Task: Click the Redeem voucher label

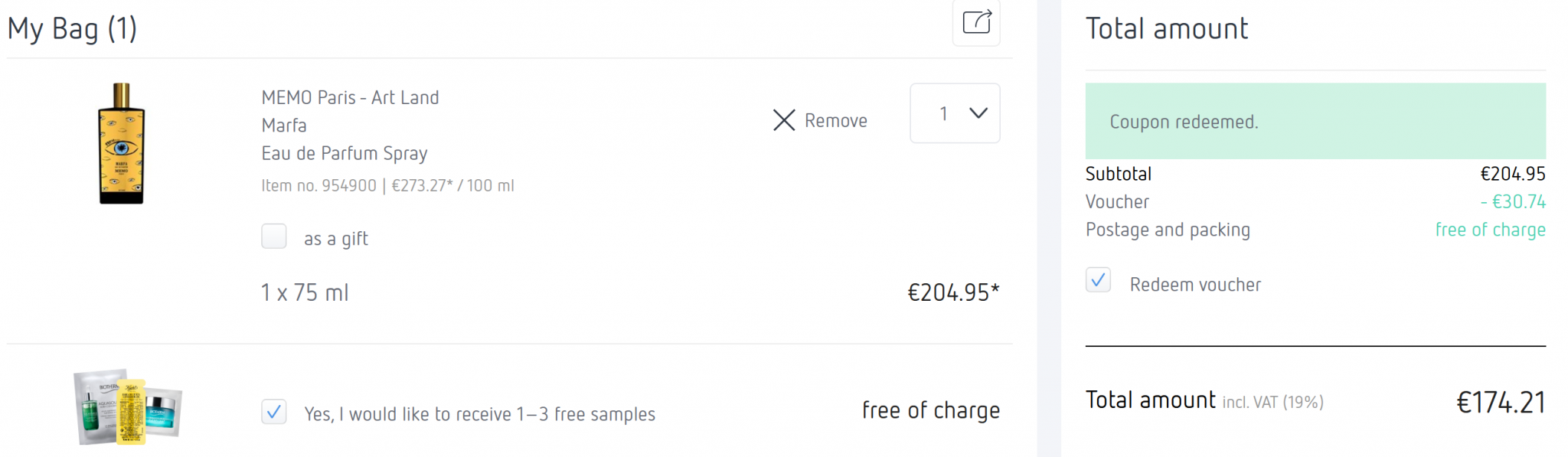Action: pos(1195,285)
